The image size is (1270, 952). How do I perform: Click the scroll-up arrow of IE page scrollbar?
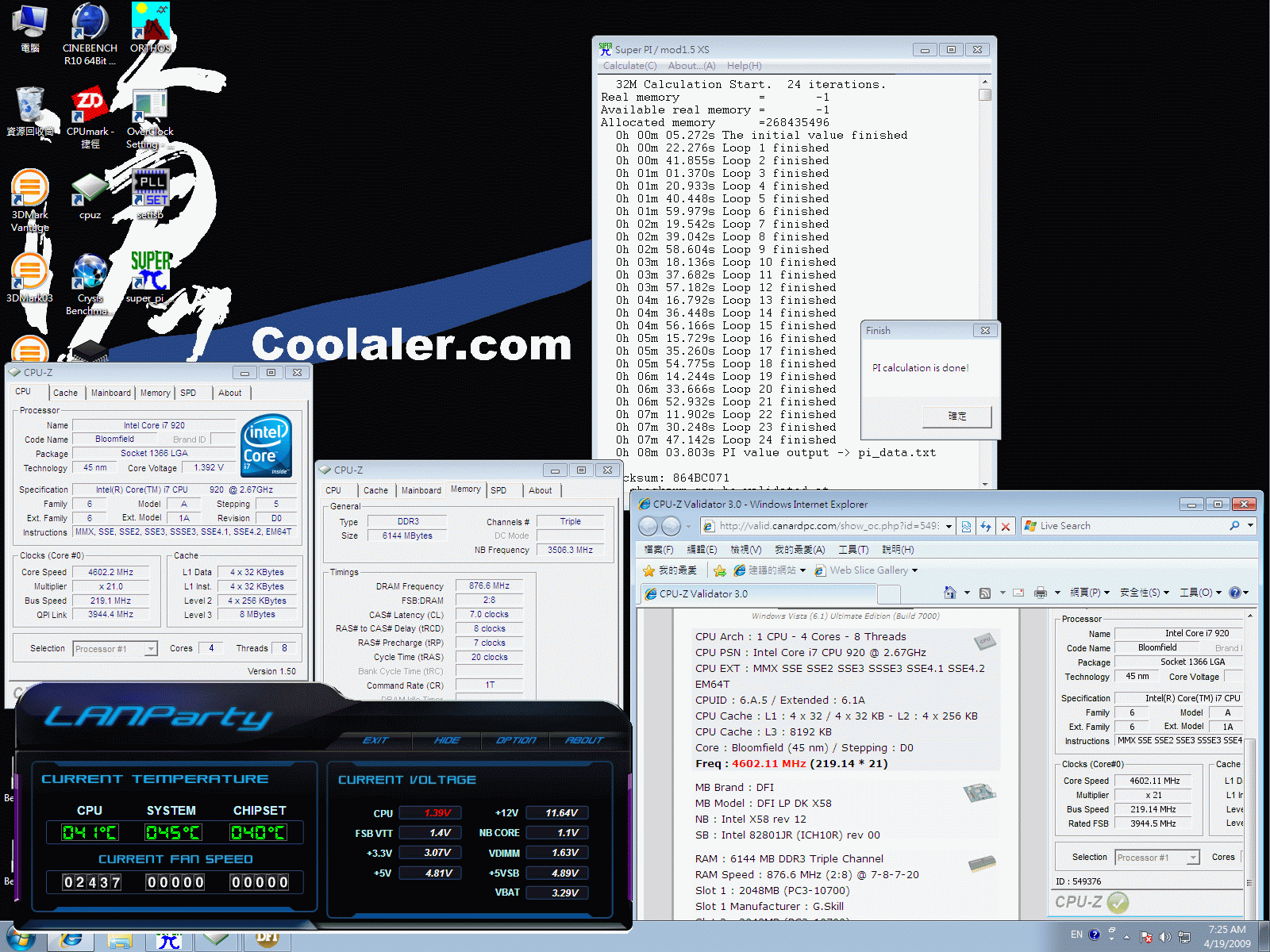(x=1250, y=616)
